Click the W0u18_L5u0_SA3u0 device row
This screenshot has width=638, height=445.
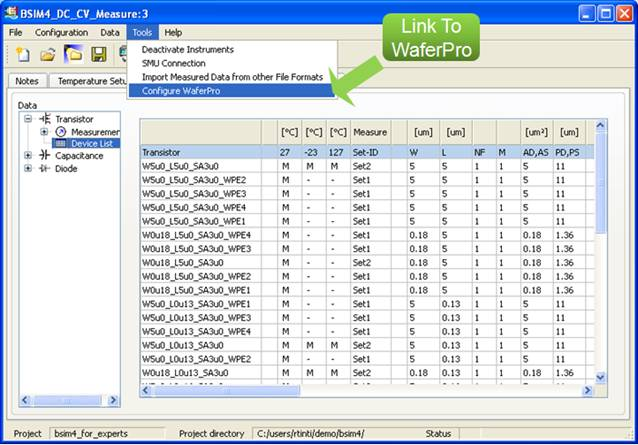(x=190, y=262)
